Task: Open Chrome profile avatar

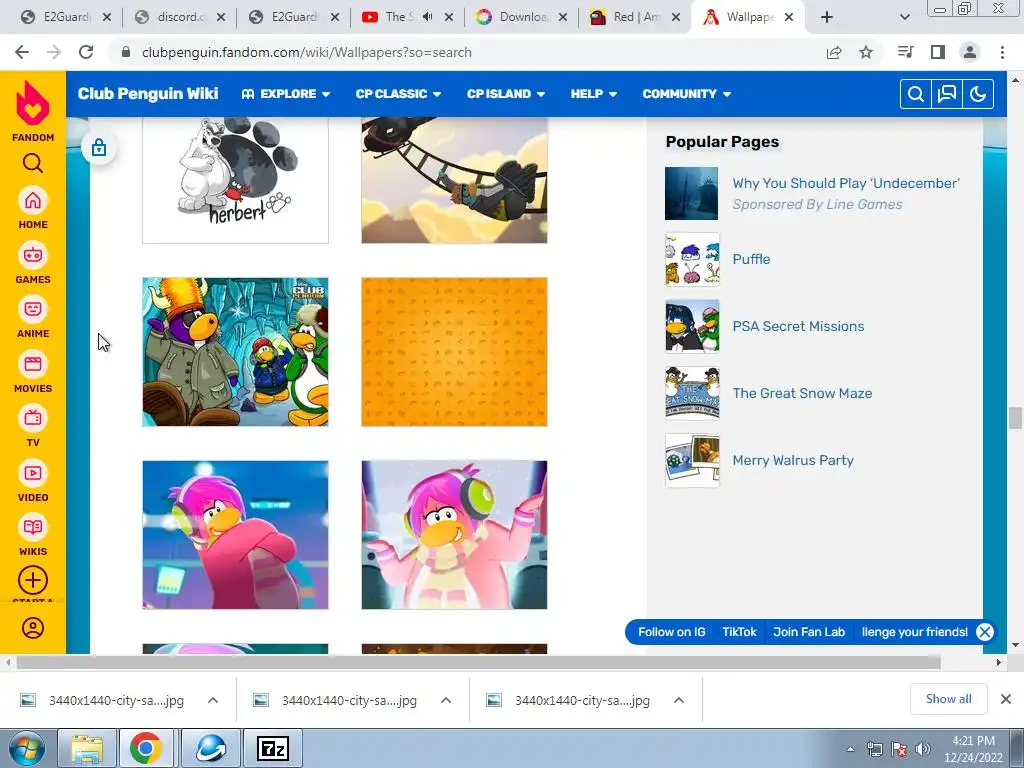Action: click(x=970, y=52)
